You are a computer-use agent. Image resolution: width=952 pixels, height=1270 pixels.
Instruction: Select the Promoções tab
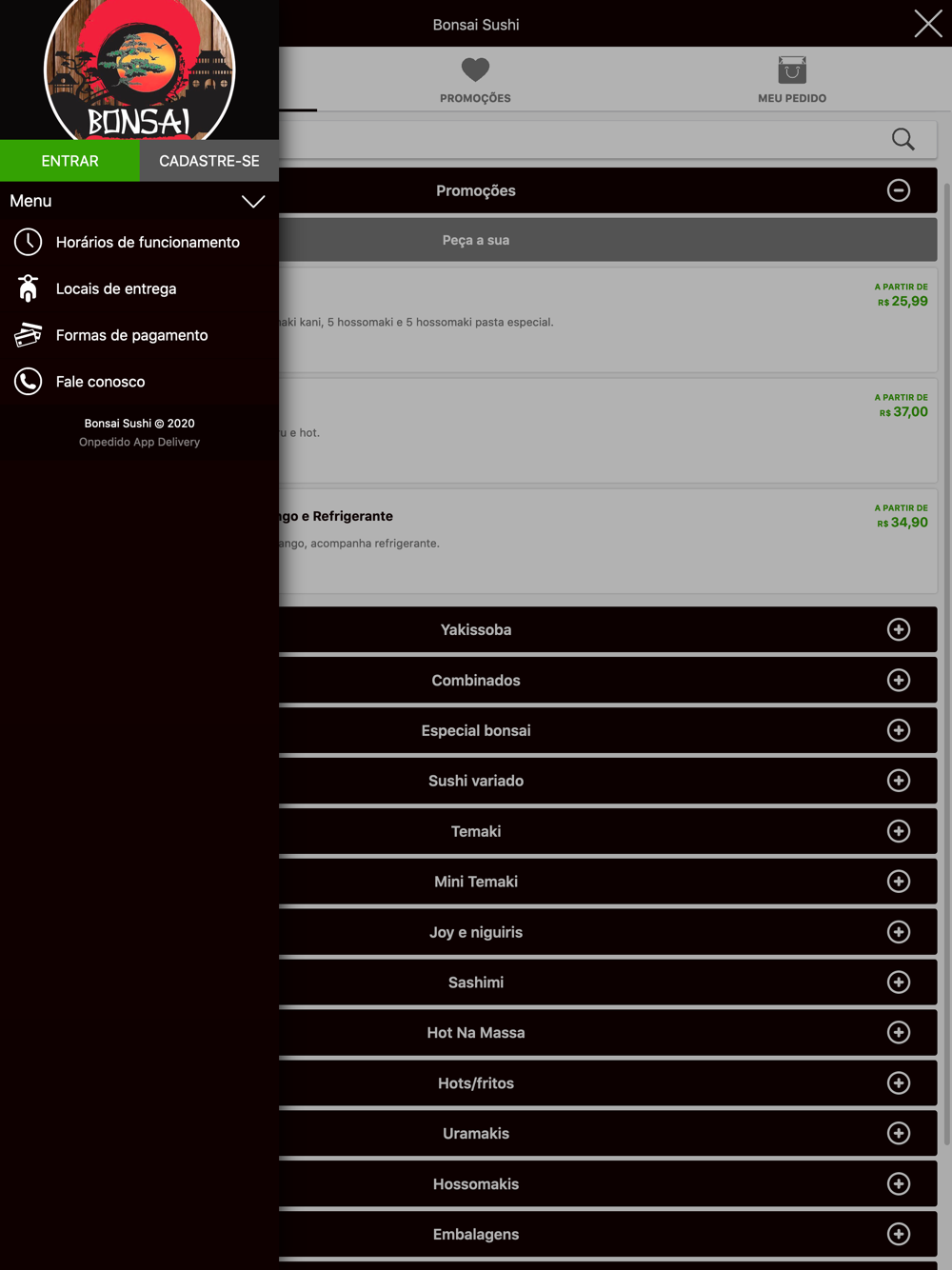tap(475, 80)
